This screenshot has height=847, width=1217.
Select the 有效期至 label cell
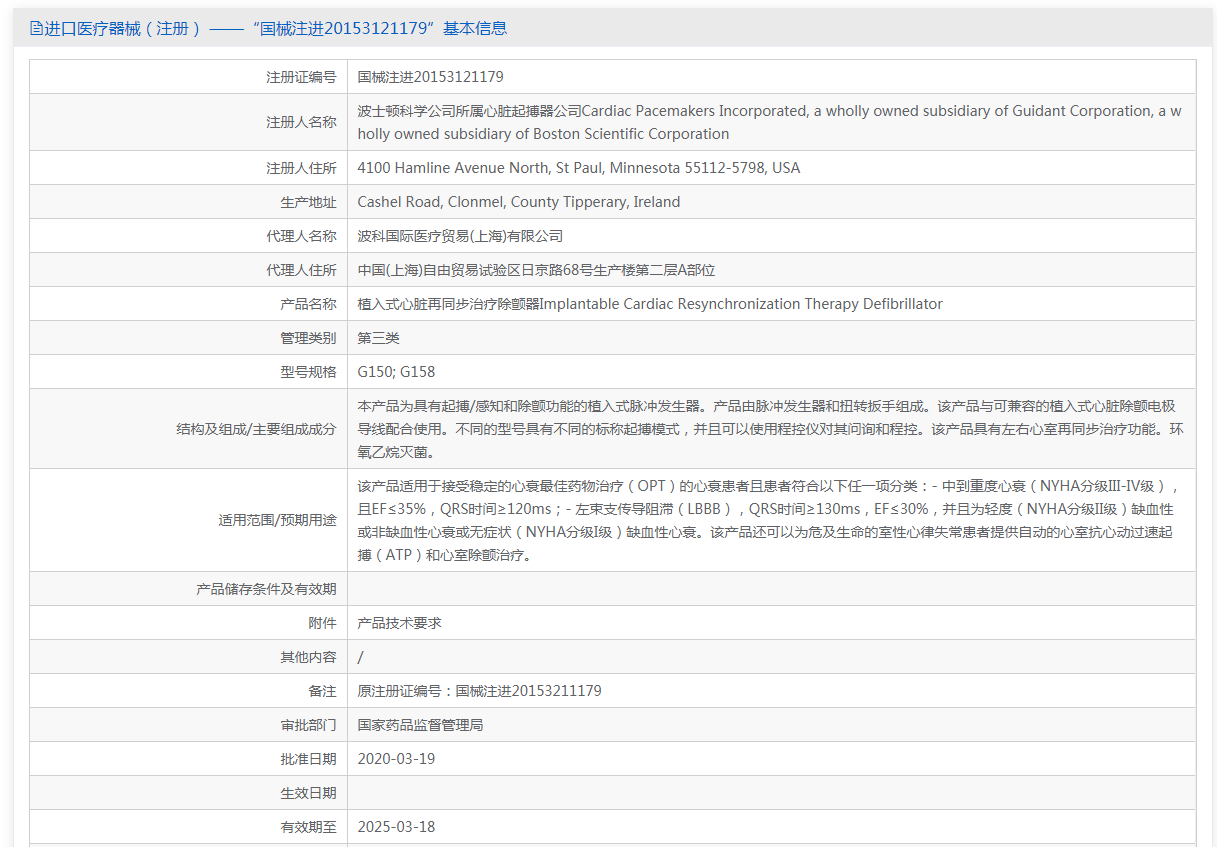[188, 827]
